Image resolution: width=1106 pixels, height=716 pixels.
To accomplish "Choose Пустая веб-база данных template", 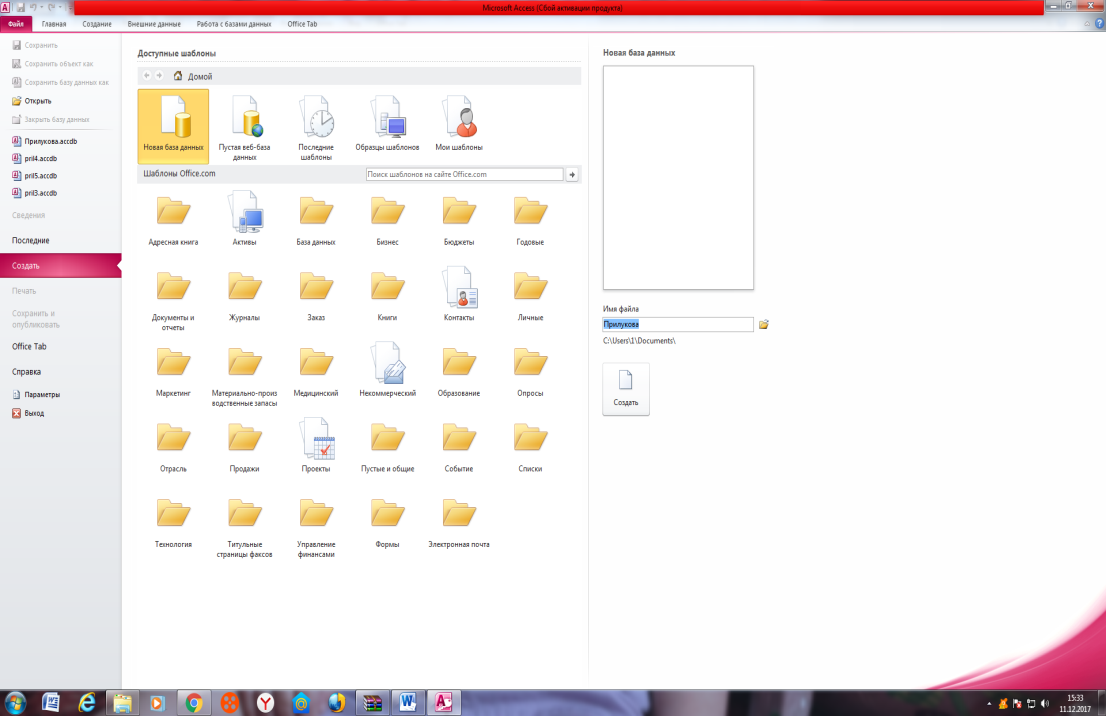I will [x=244, y=127].
